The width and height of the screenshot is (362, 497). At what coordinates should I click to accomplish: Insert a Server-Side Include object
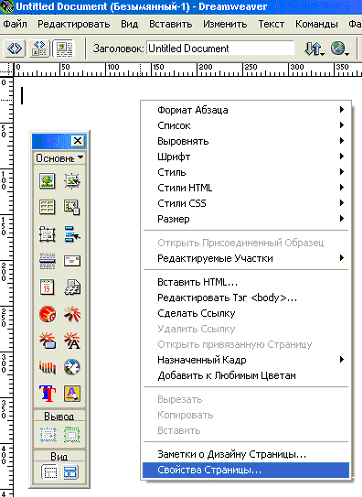(x=72, y=287)
